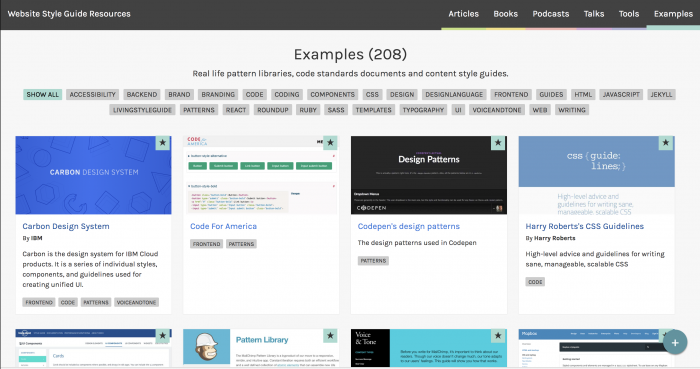700x369 pixels.
Task: Filter examples by WEB
Action: click(x=540, y=110)
